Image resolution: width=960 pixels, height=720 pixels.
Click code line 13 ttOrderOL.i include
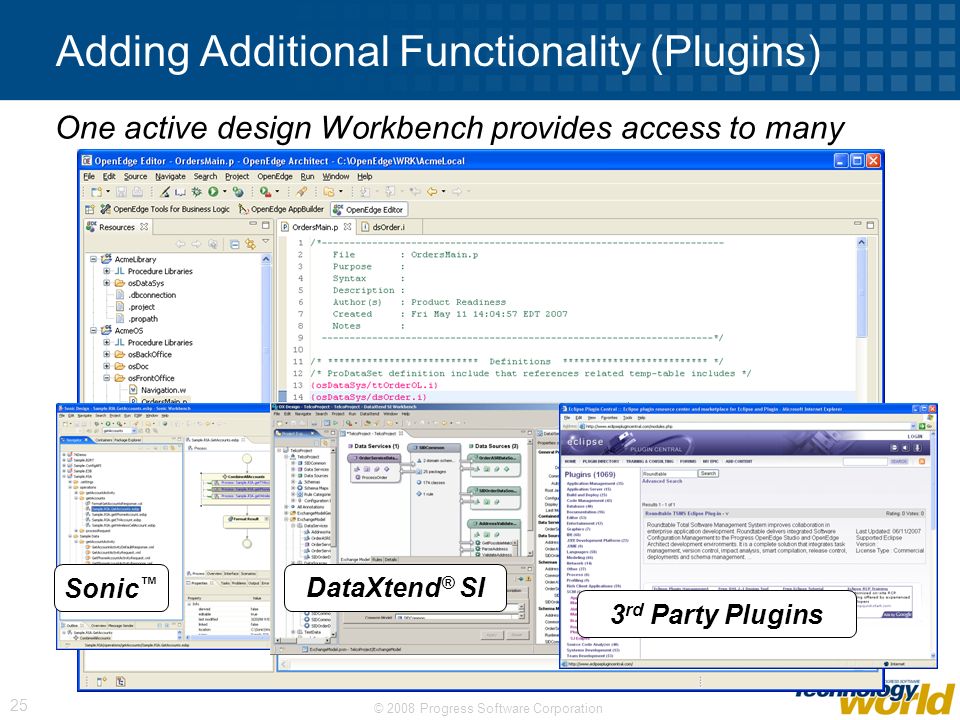(x=374, y=385)
